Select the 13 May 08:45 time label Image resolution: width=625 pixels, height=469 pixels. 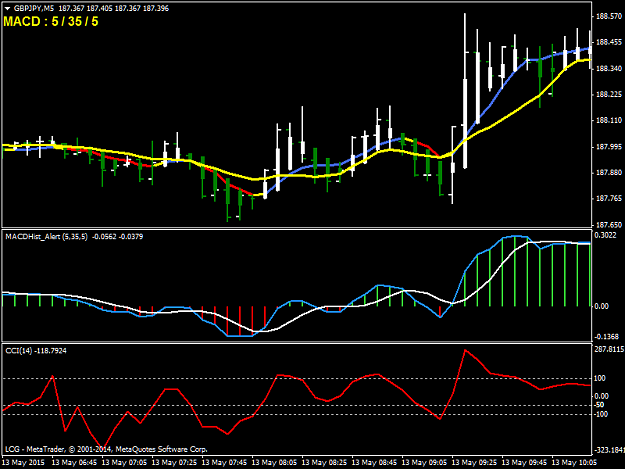pyautogui.click(x=374, y=463)
